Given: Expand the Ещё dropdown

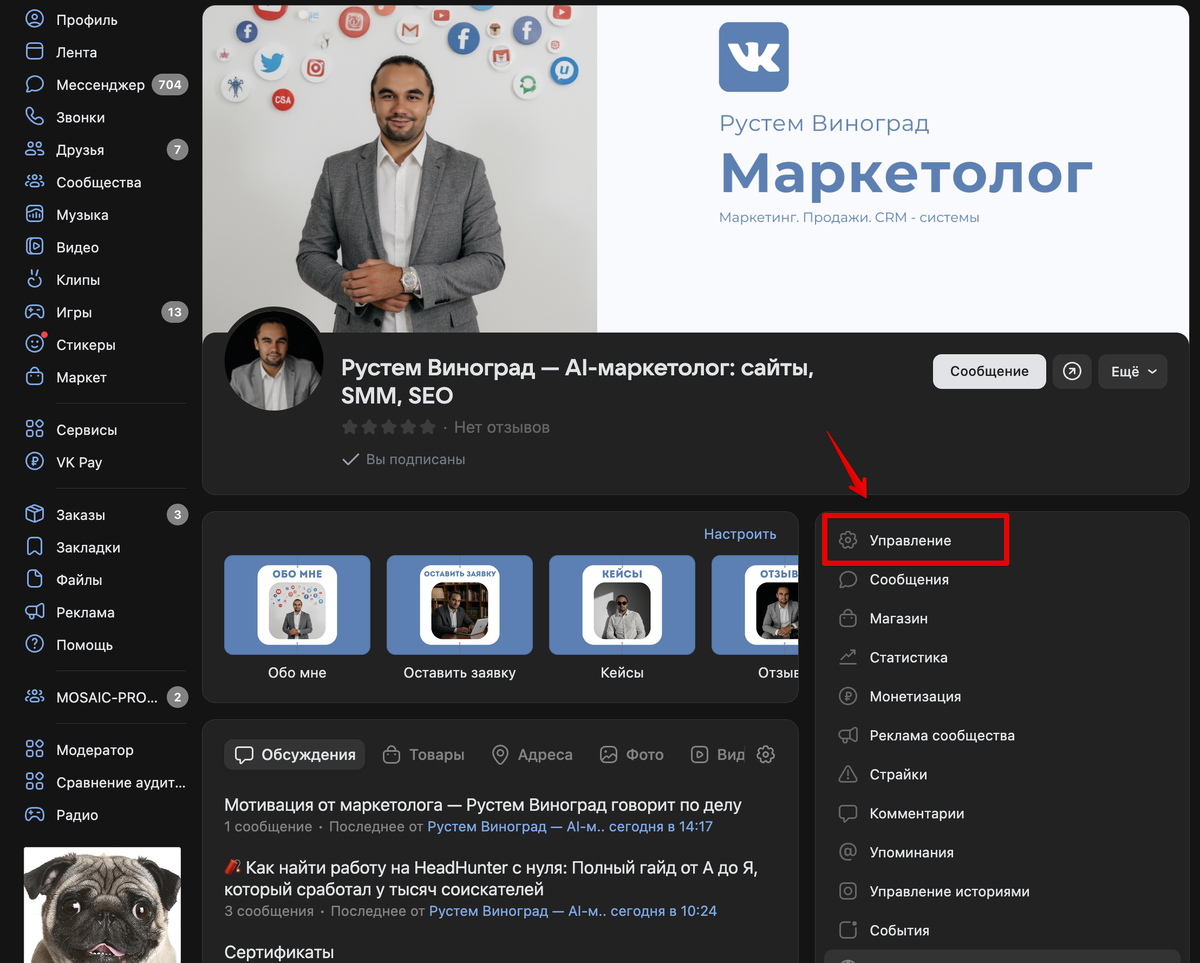Looking at the screenshot, I should pos(1132,371).
